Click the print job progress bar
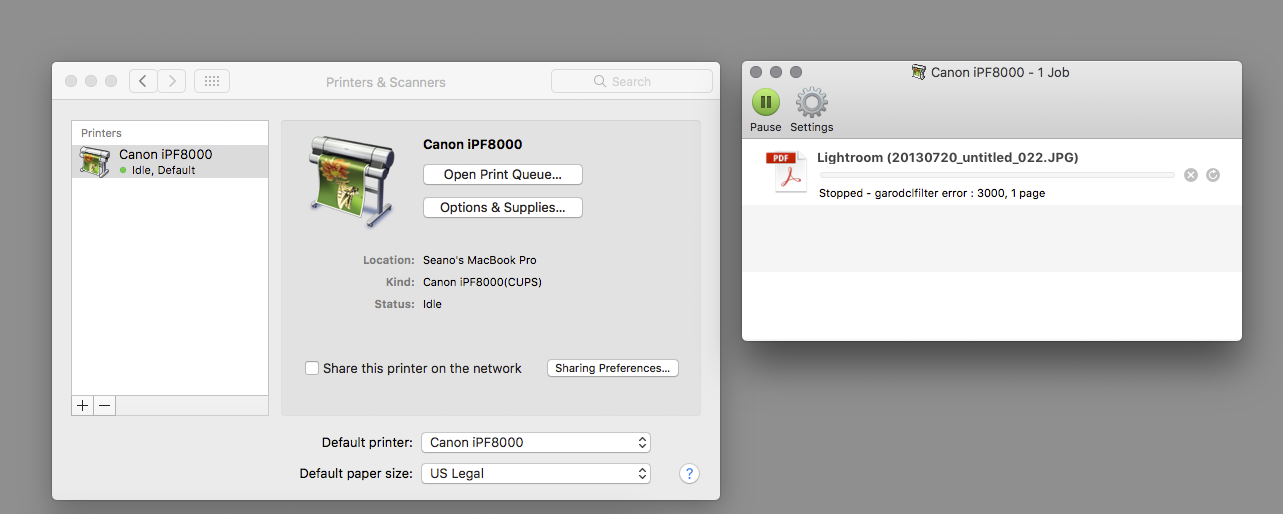The image size is (1283, 514). pos(996,175)
